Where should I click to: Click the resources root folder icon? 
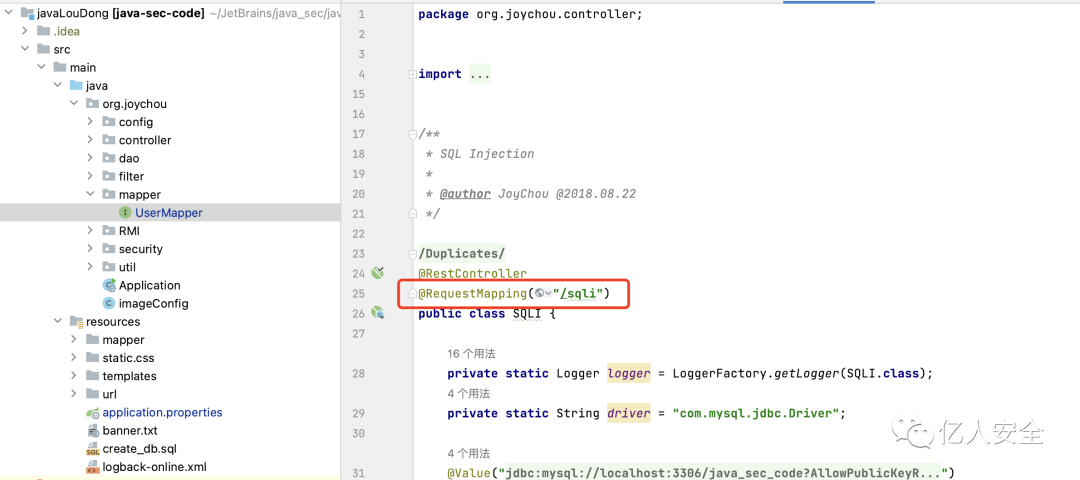[x=76, y=322]
